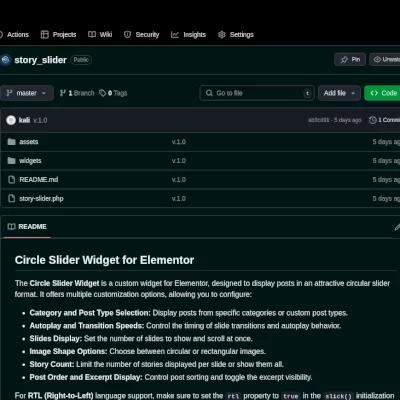Open v.1.0 commit for story-slider.php row
This screenshot has width=400, height=400.
[179, 199]
